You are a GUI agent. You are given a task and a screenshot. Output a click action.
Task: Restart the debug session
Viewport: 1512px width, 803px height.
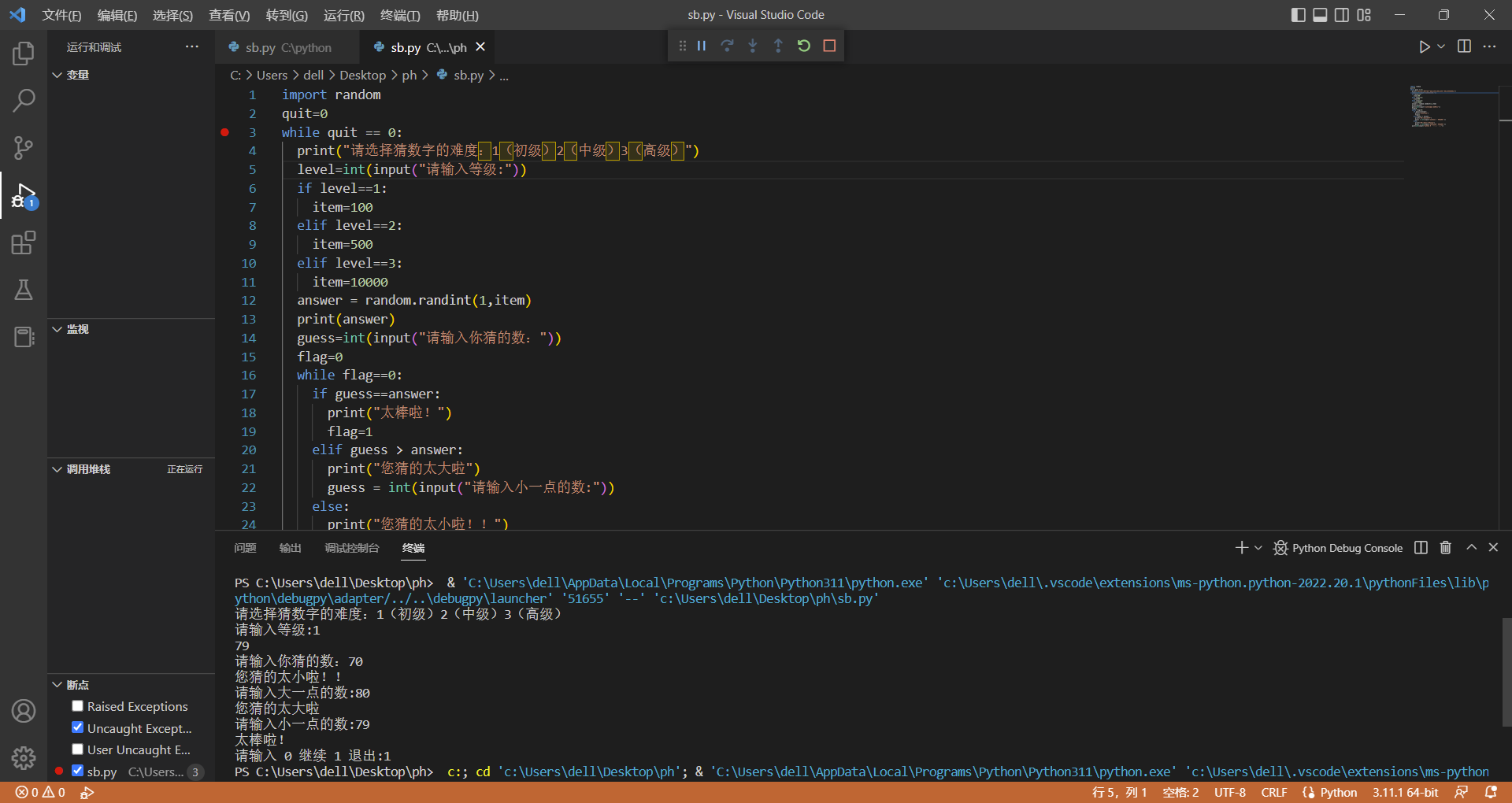pos(803,46)
